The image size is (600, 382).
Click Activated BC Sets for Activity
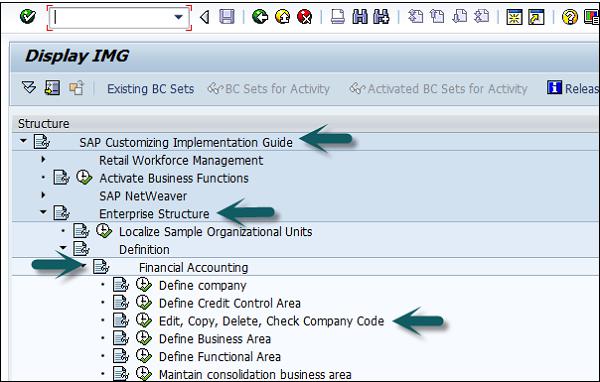point(438,89)
